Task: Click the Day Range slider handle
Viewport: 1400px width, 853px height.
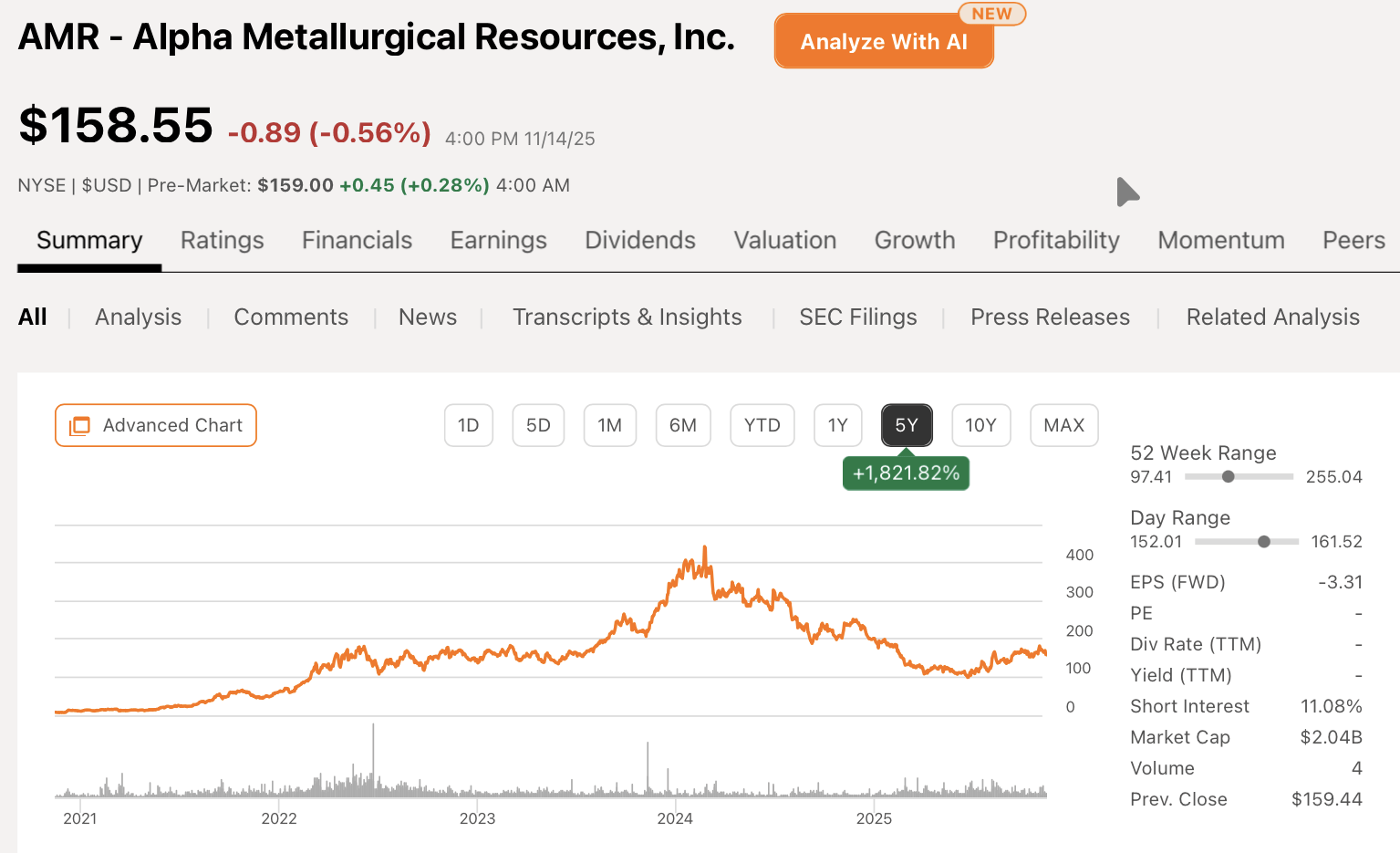Action: tap(1263, 541)
